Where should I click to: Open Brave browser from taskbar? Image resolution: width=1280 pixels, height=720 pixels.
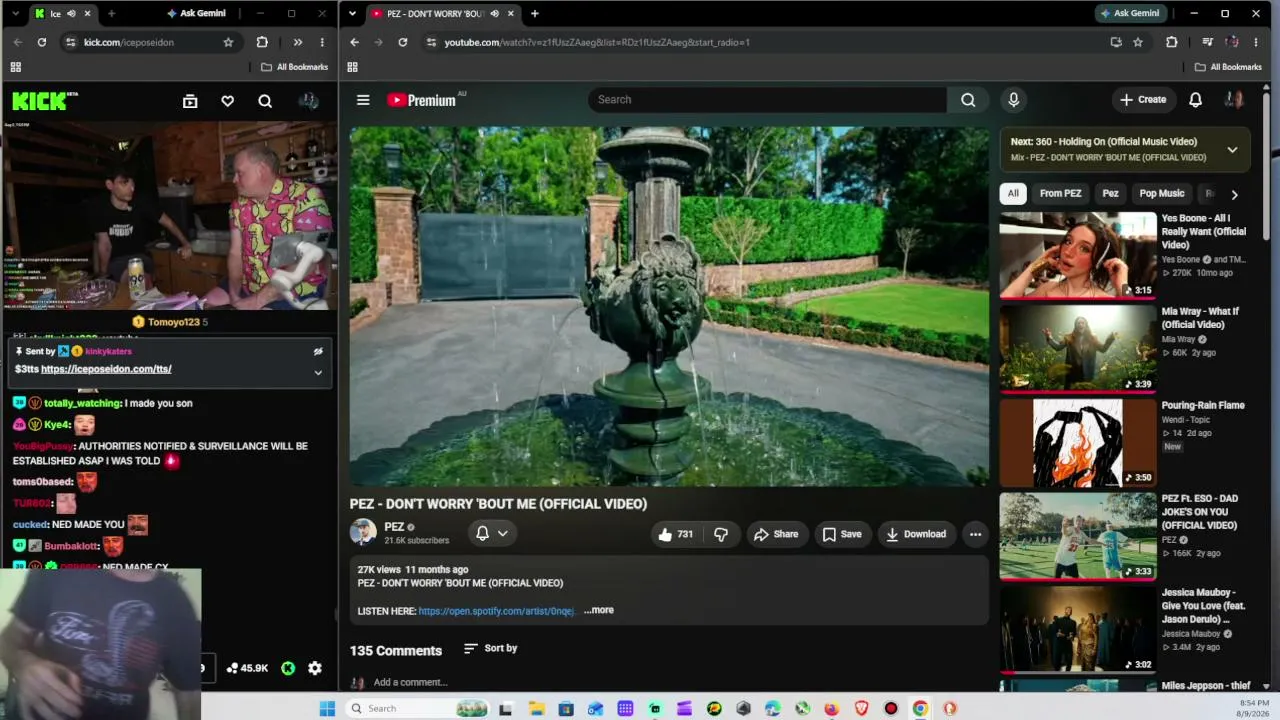861,709
